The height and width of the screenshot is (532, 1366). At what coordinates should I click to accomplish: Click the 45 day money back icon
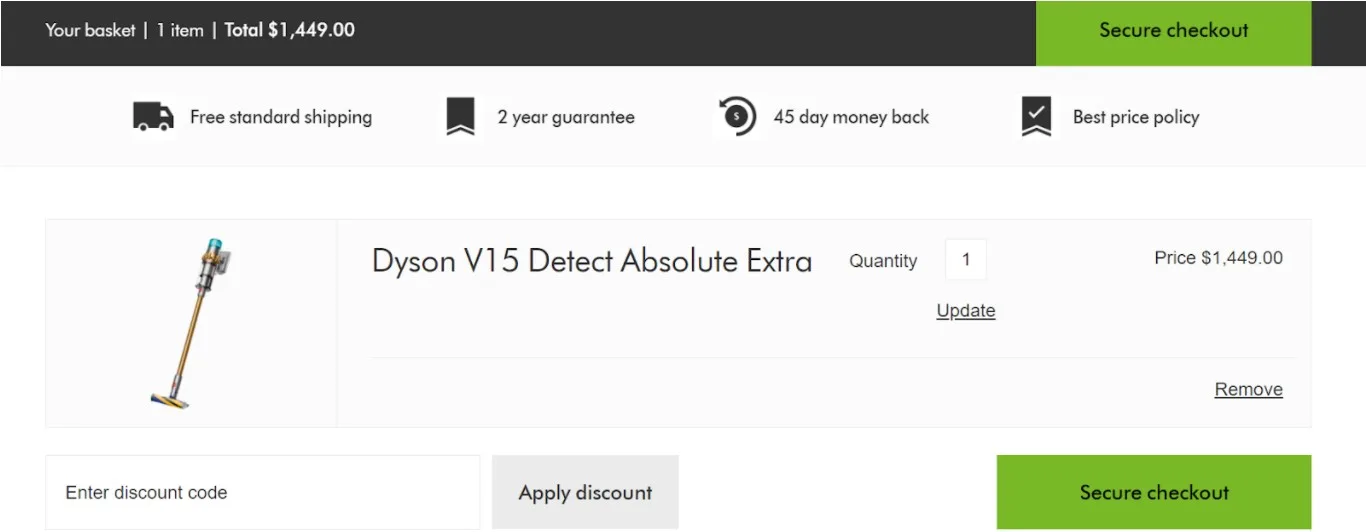[x=737, y=117]
